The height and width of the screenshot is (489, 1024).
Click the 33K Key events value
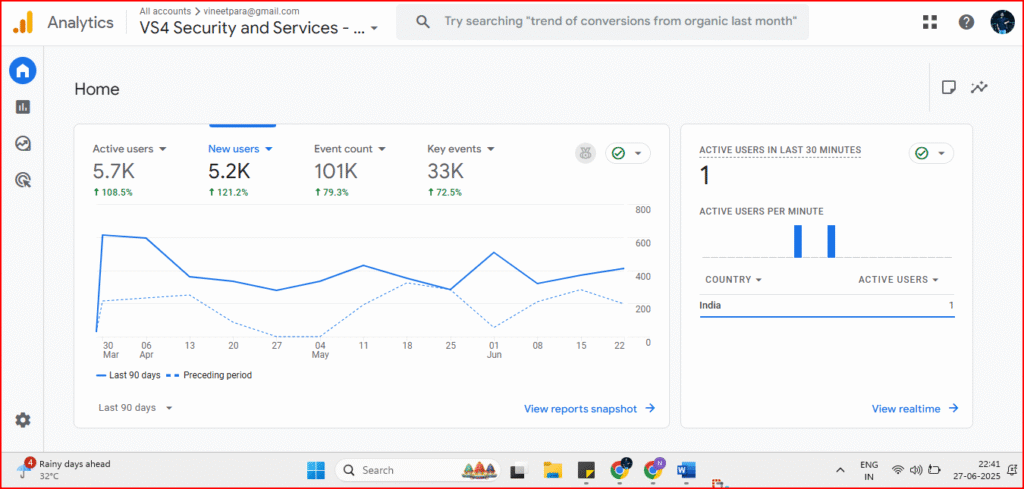click(x=445, y=172)
